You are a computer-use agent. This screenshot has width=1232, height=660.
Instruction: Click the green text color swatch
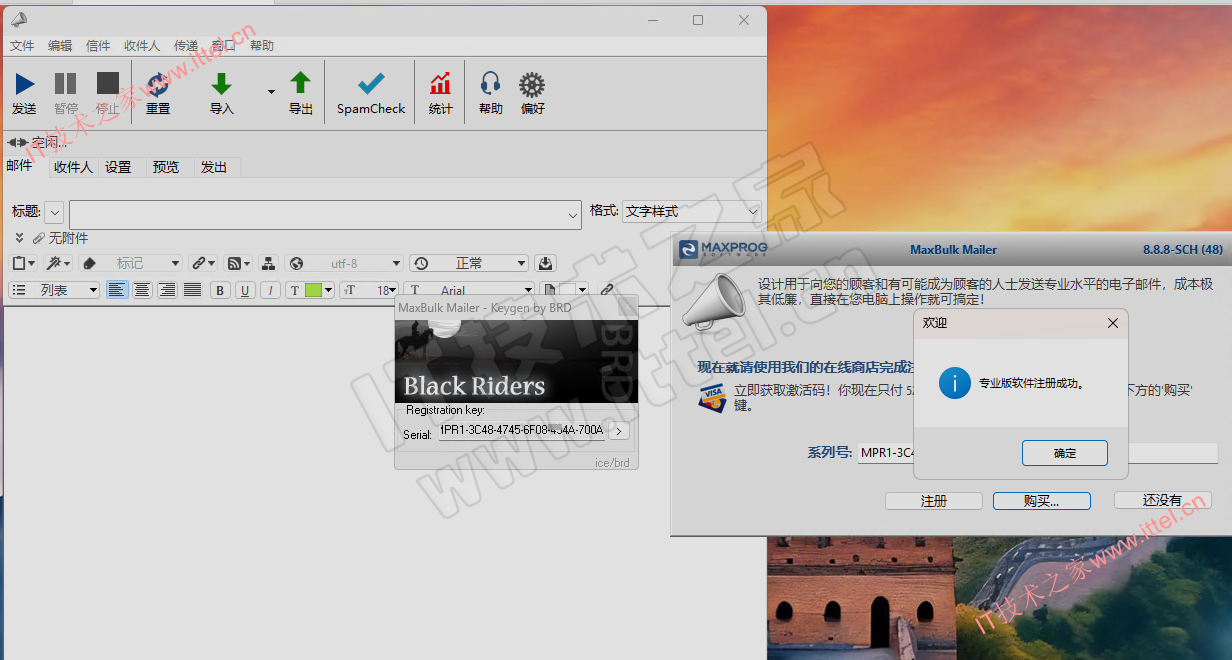(313, 290)
